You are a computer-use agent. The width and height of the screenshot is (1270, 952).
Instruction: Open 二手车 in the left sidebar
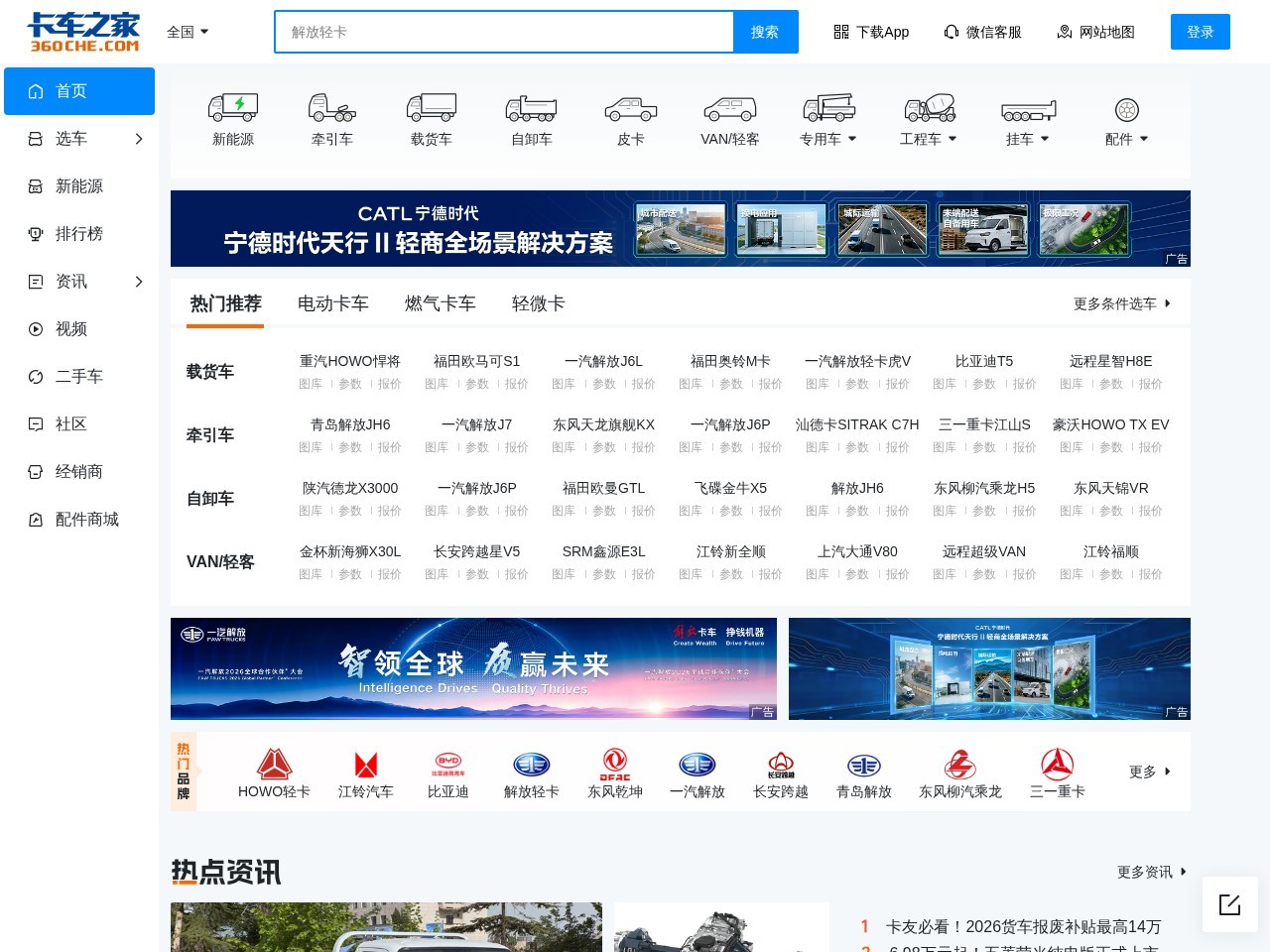pyautogui.click(x=79, y=377)
